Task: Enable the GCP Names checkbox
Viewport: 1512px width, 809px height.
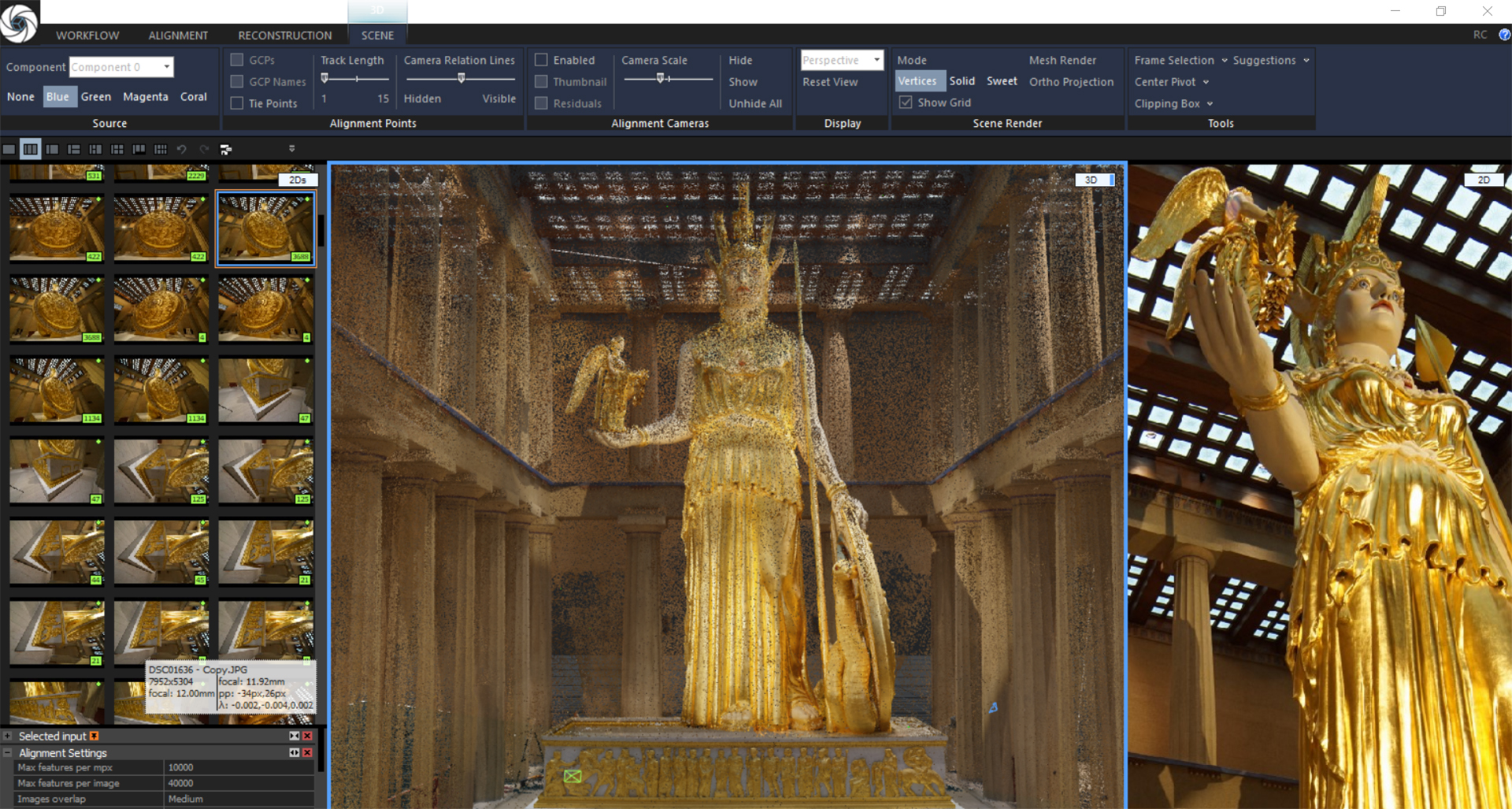Action: point(236,81)
